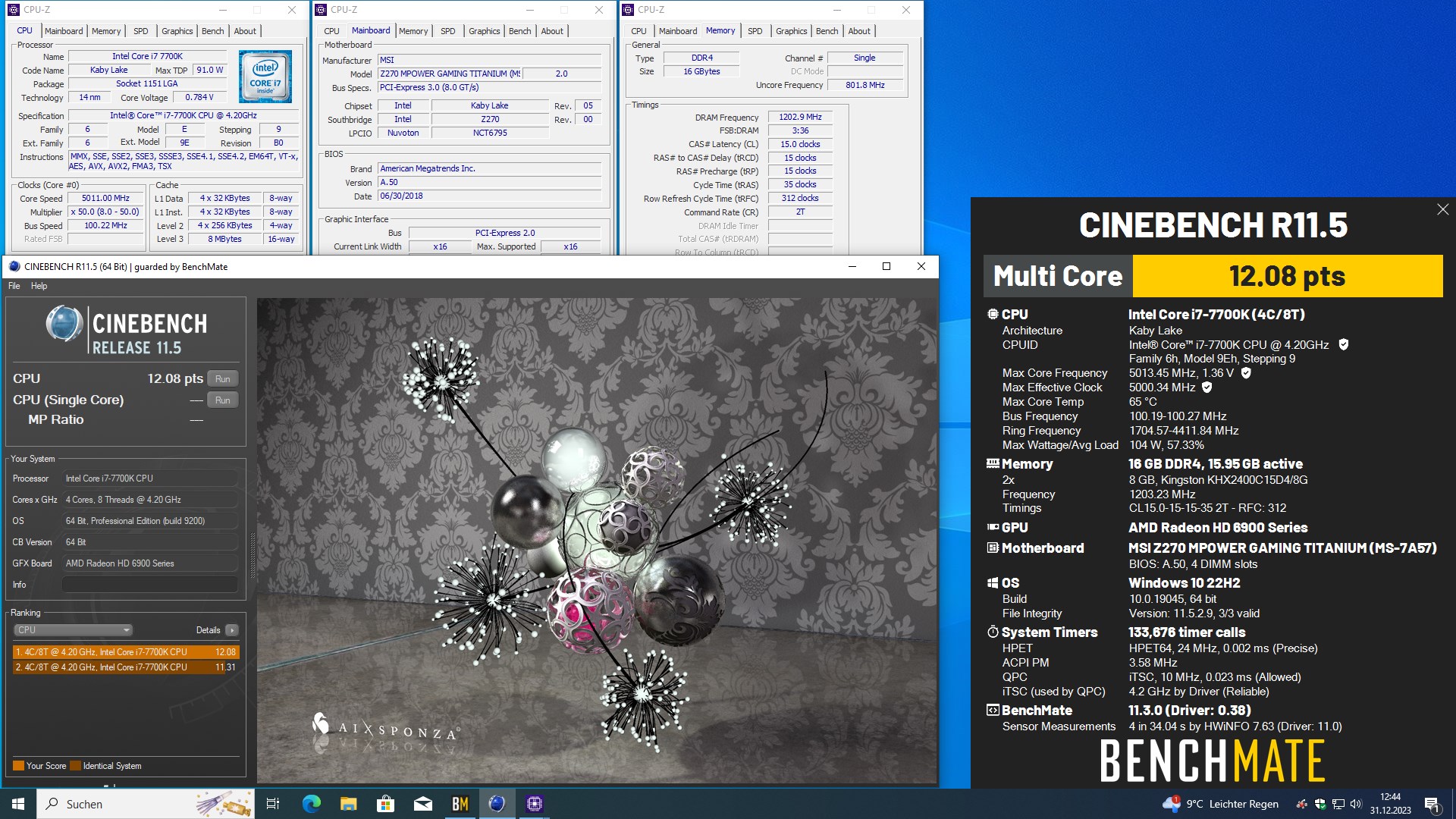The width and height of the screenshot is (1456, 819).
Task: Click the BIOS Date 06/30/2018 value
Action: tap(490, 196)
